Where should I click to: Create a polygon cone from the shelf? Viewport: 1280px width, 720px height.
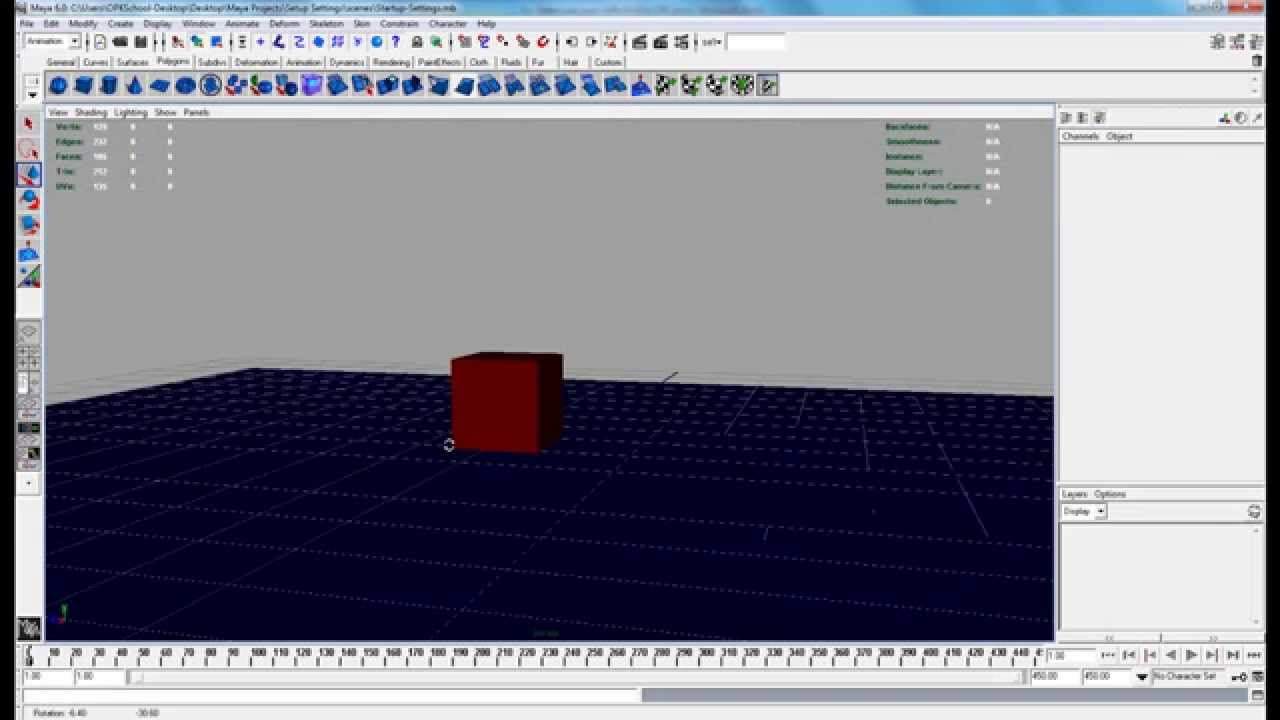(134, 86)
